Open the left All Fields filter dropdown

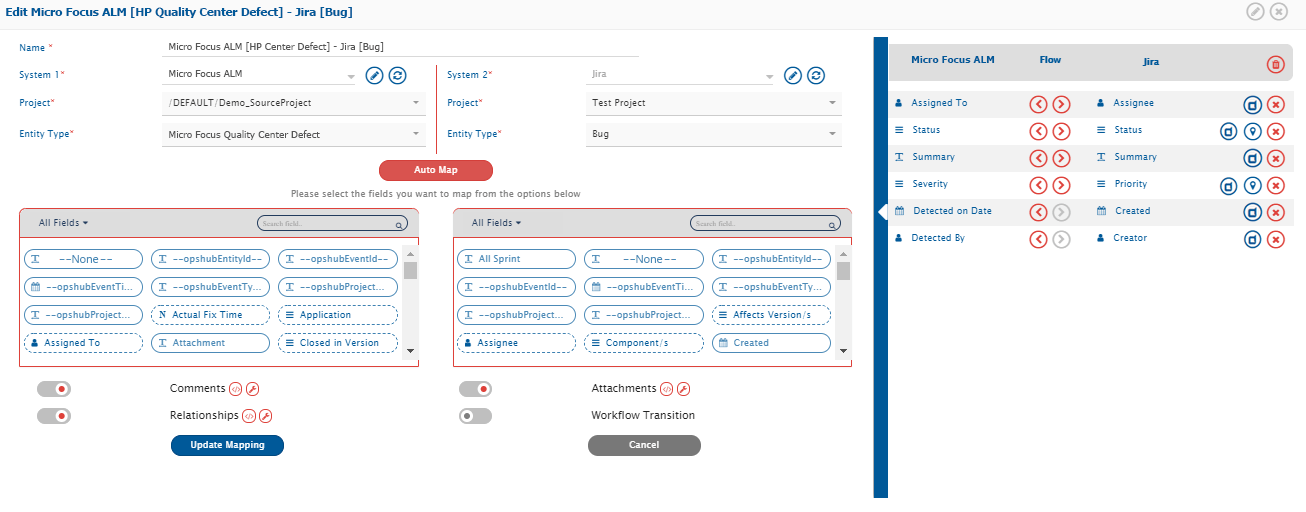pos(63,223)
